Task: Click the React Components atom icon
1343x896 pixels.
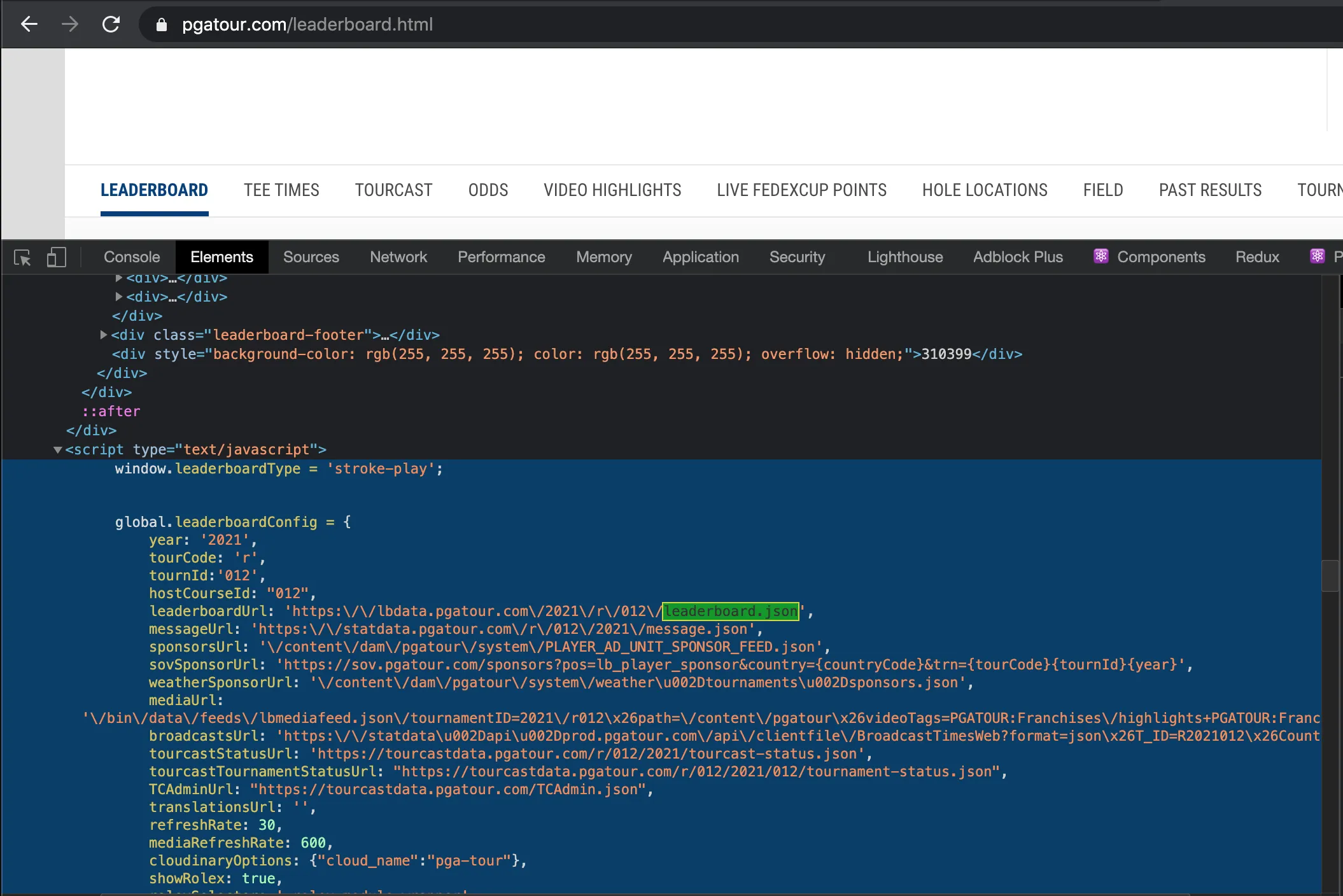Action: tap(1101, 256)
